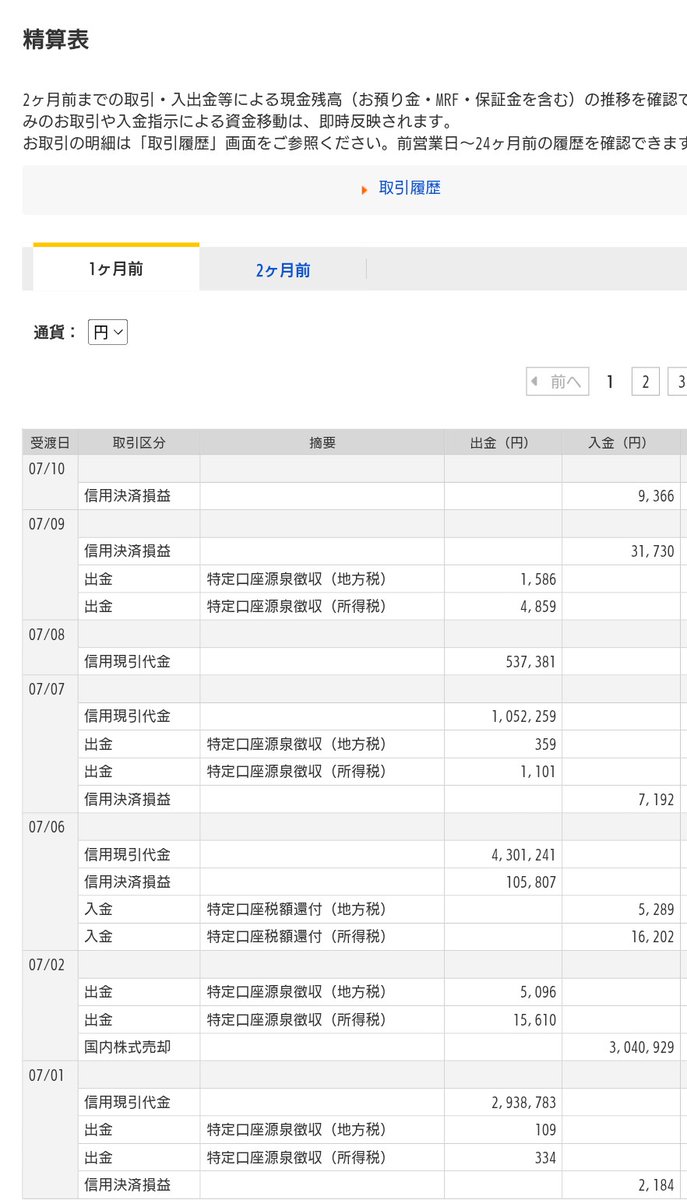The image size is (687, 1200).
Task: Switch to the 2ヶ月前 tab
Action: point(283,270)
